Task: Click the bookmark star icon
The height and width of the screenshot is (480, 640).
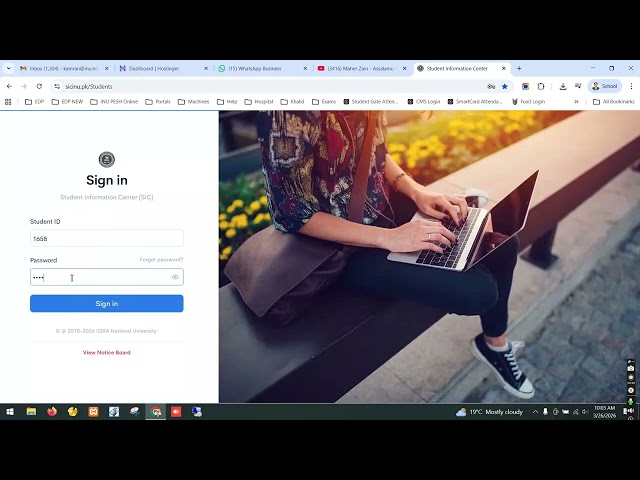Action: click(x=505, y=87)
